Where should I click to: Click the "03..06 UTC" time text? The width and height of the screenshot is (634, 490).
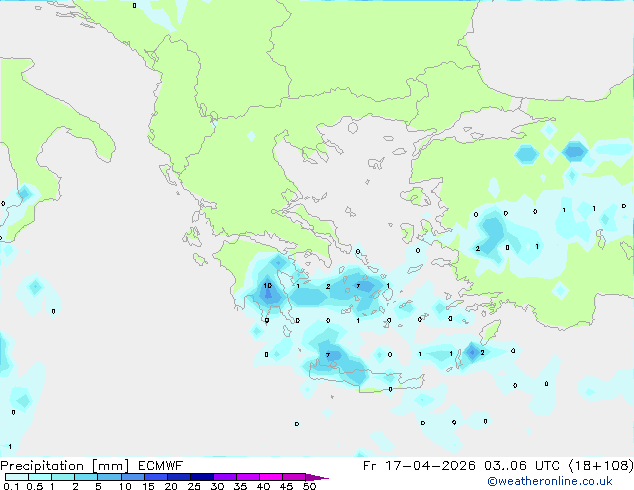pyautogui.click(x=522, y=466)
